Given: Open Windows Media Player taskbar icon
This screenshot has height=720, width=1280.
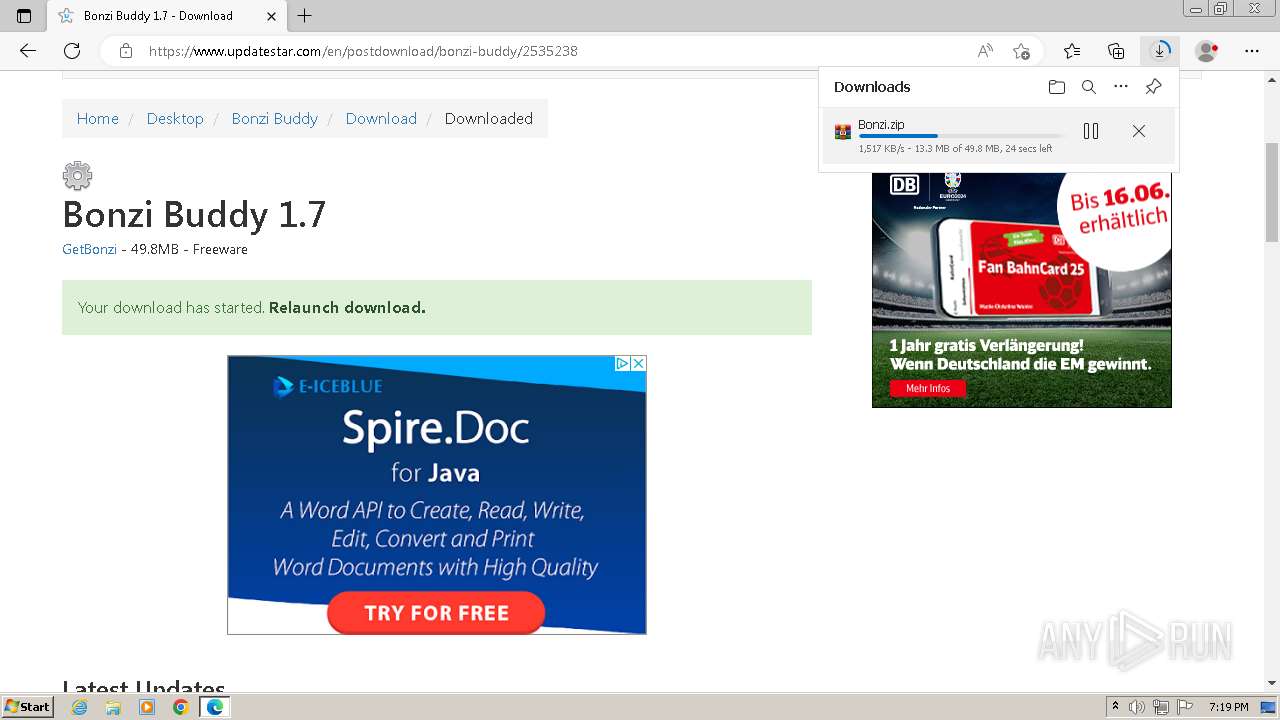Looking at the screenshot, I should click(x=147, y=707).
